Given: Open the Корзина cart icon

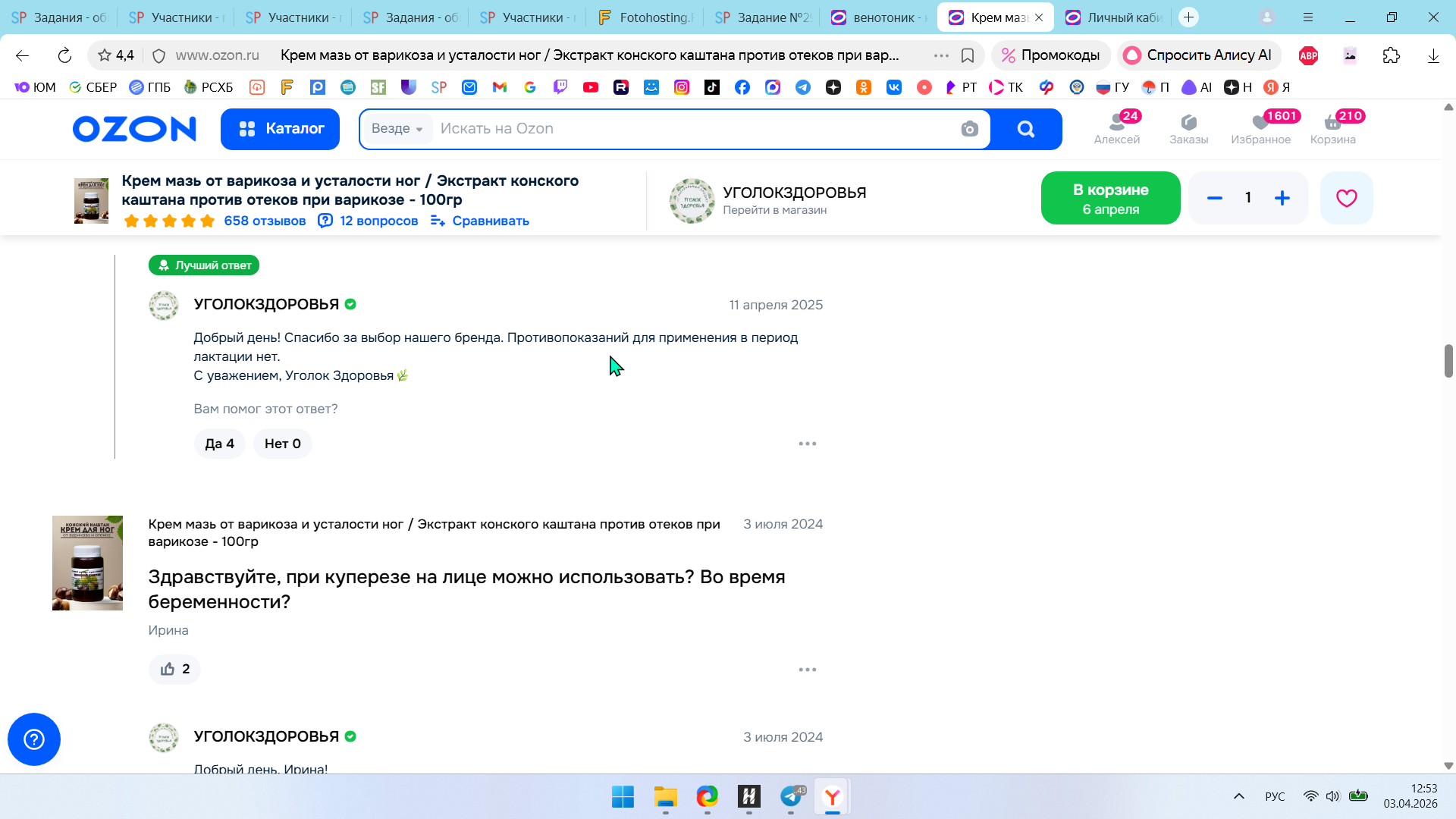Looking at the screenshot, I should 1332,128.
